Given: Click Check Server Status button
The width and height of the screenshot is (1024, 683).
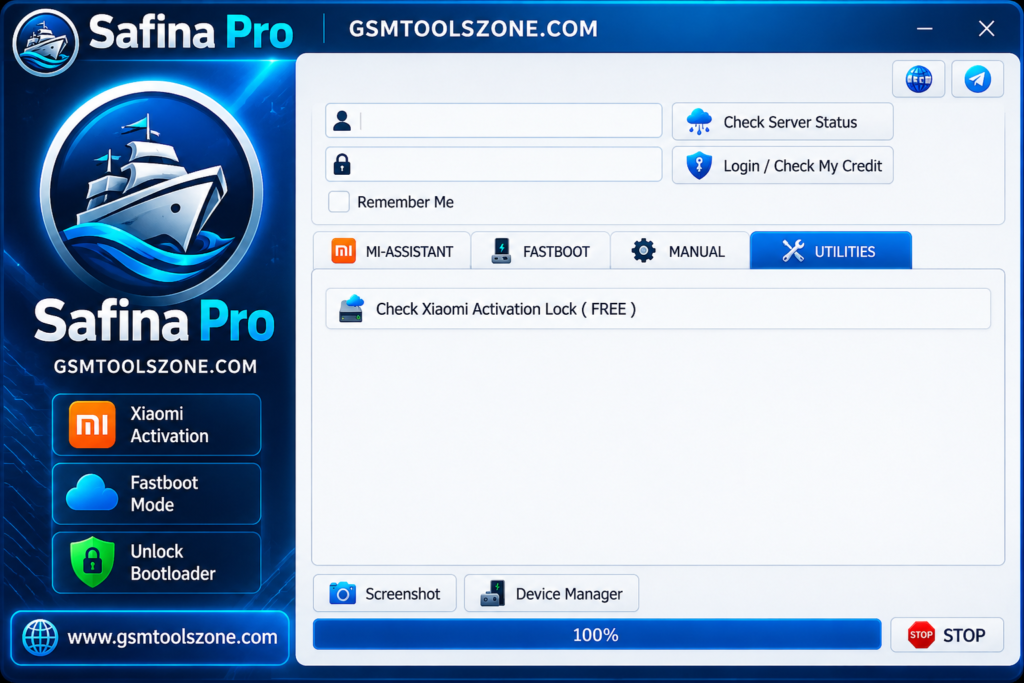Looking at the screenshot, I should coord(782,121).
